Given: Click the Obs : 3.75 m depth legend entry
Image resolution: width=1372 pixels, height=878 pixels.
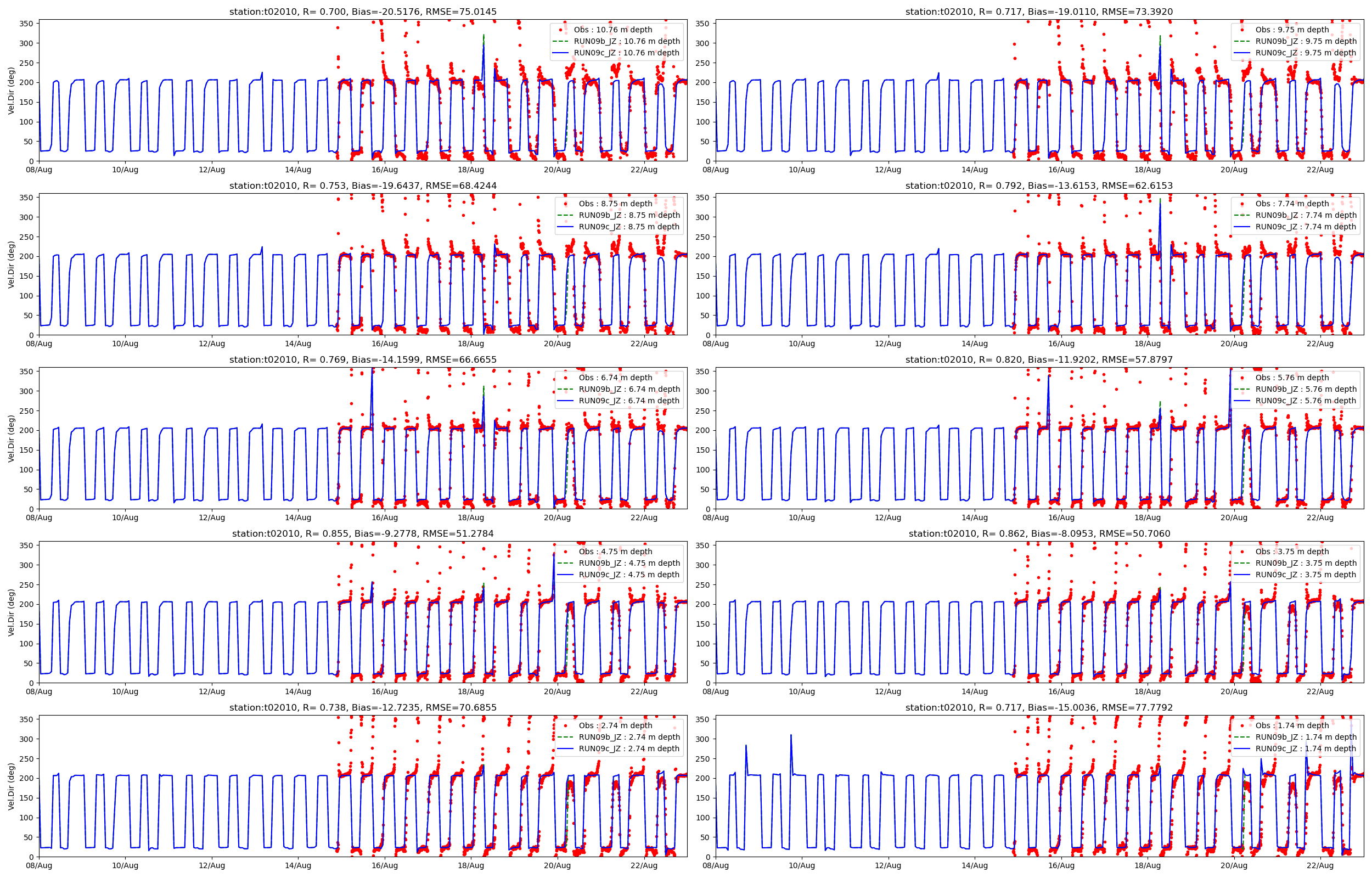Looking at the screenshot, I should pos(1292,551).
